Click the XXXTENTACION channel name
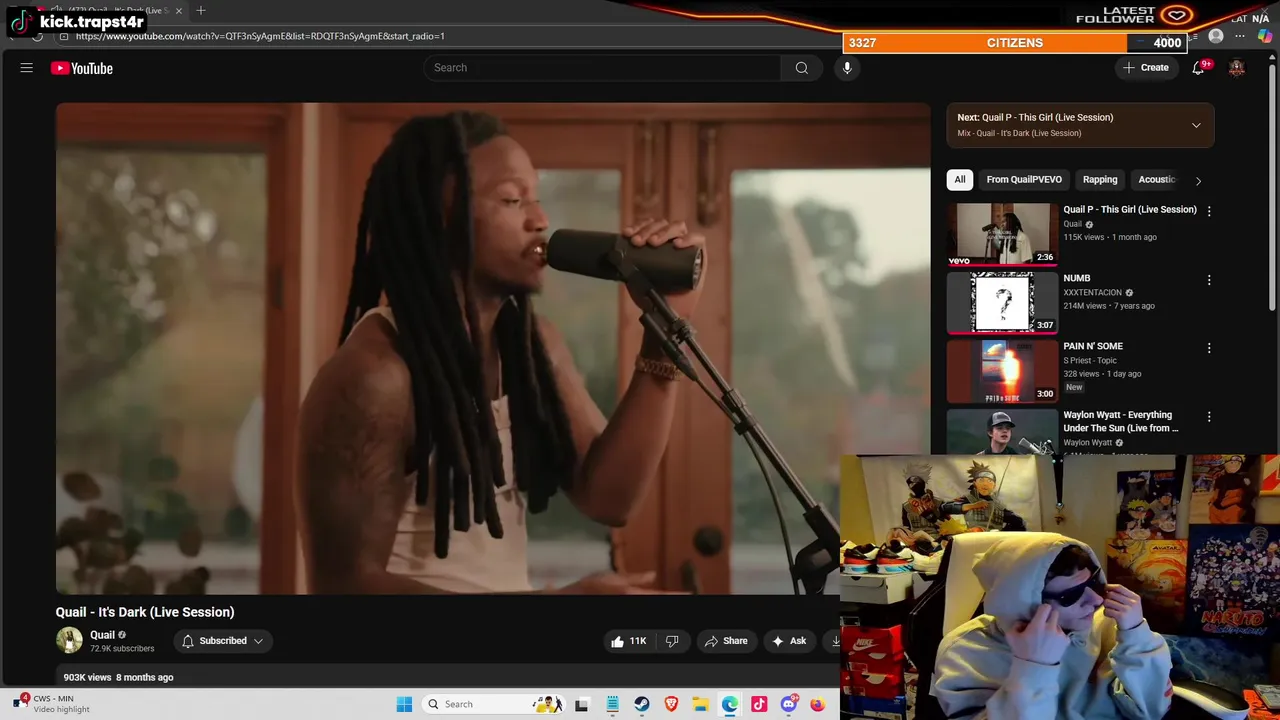Image resolution: width=1280 pixels, height=720 pixels. click(x=1092, y=292)
